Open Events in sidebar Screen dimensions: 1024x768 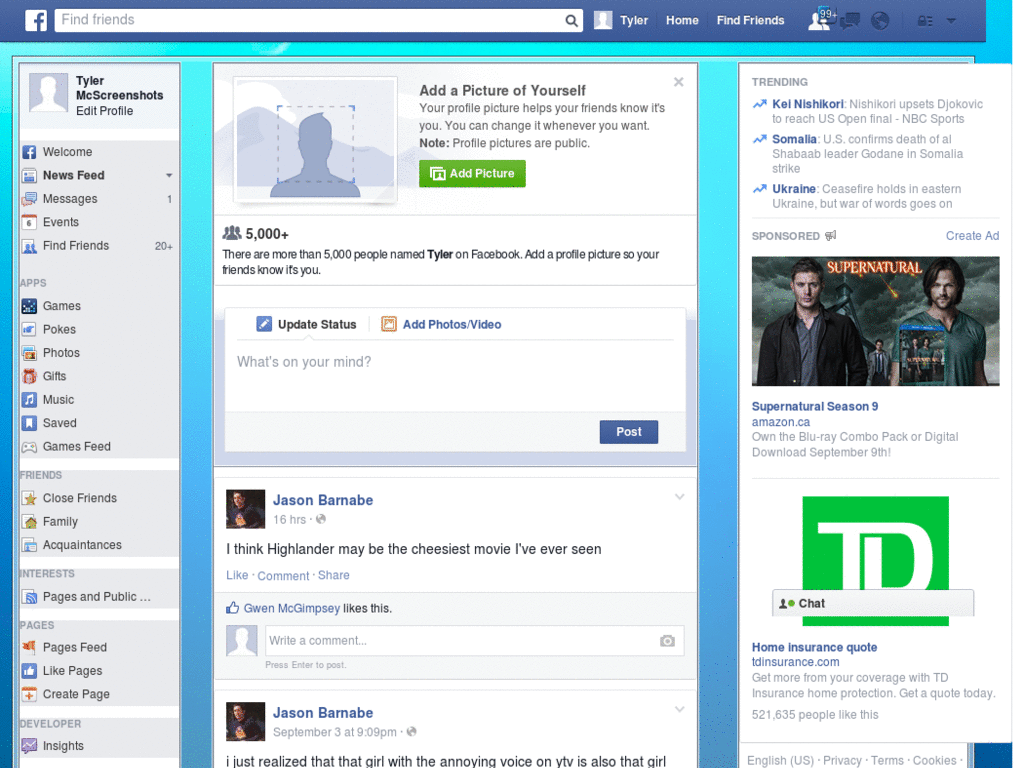pyautogui.click(x=61, y=222)
